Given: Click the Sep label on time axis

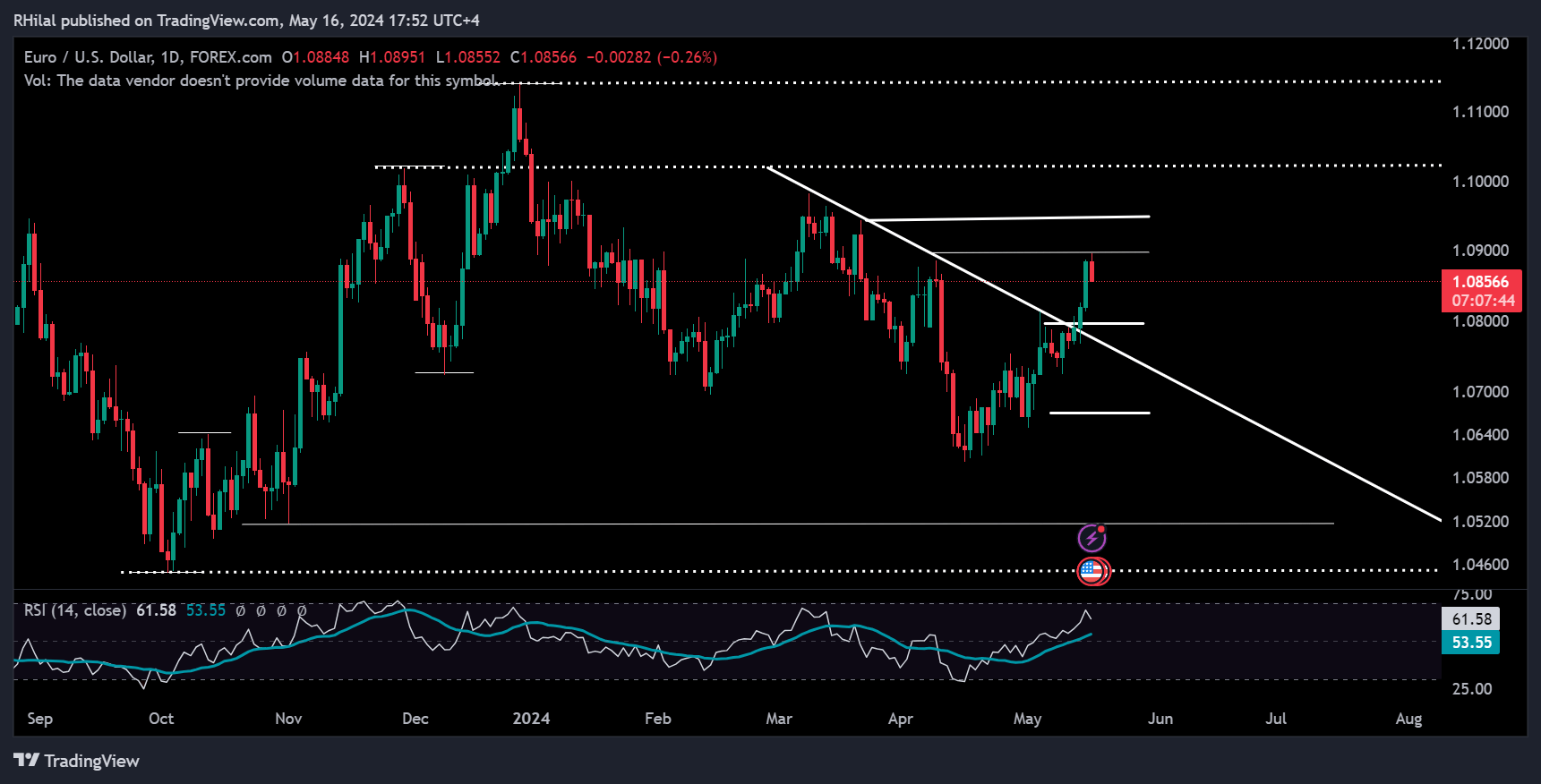Looking at the screenshot, I should [40, 719].
